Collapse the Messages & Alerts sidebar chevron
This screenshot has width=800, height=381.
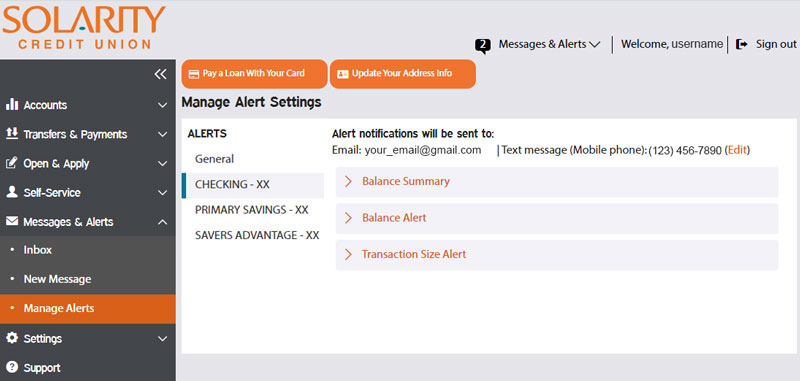click(x=162, y=222)
